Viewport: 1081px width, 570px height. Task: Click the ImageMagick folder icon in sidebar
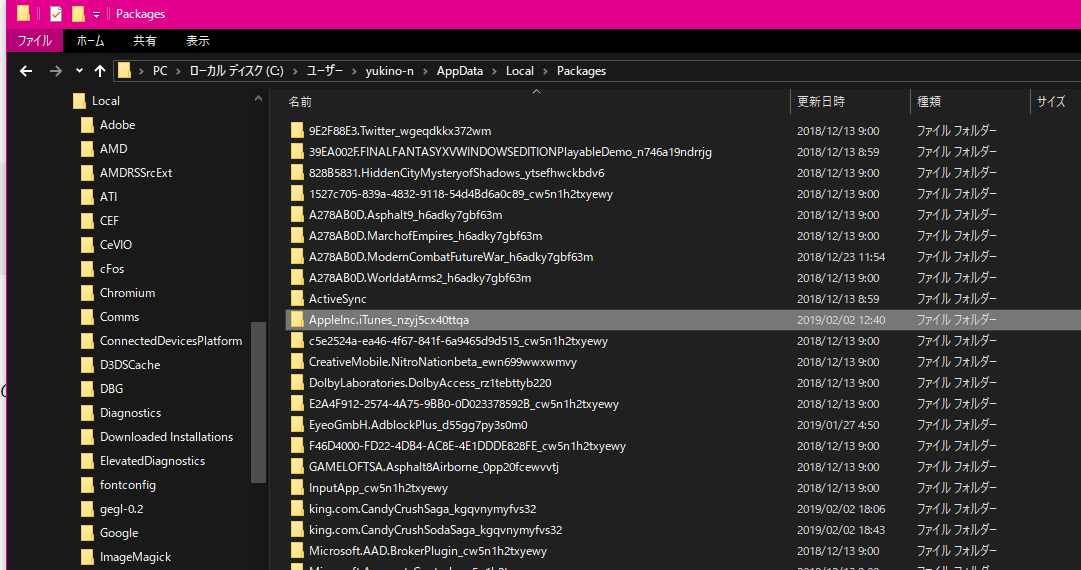pos(87,557)
